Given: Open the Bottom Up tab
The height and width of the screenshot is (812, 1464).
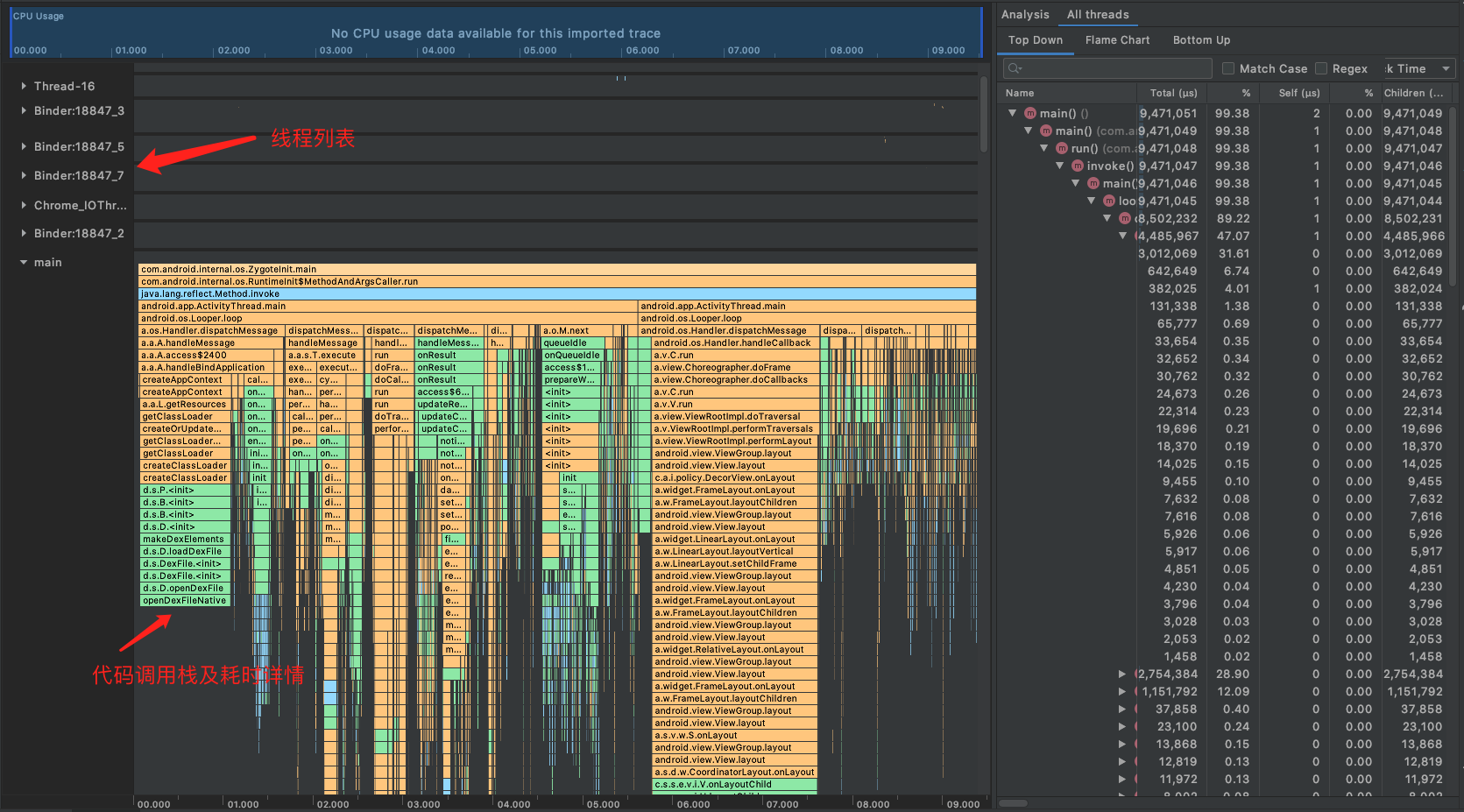Looking at the screenshot, I should click(1201, 39).
